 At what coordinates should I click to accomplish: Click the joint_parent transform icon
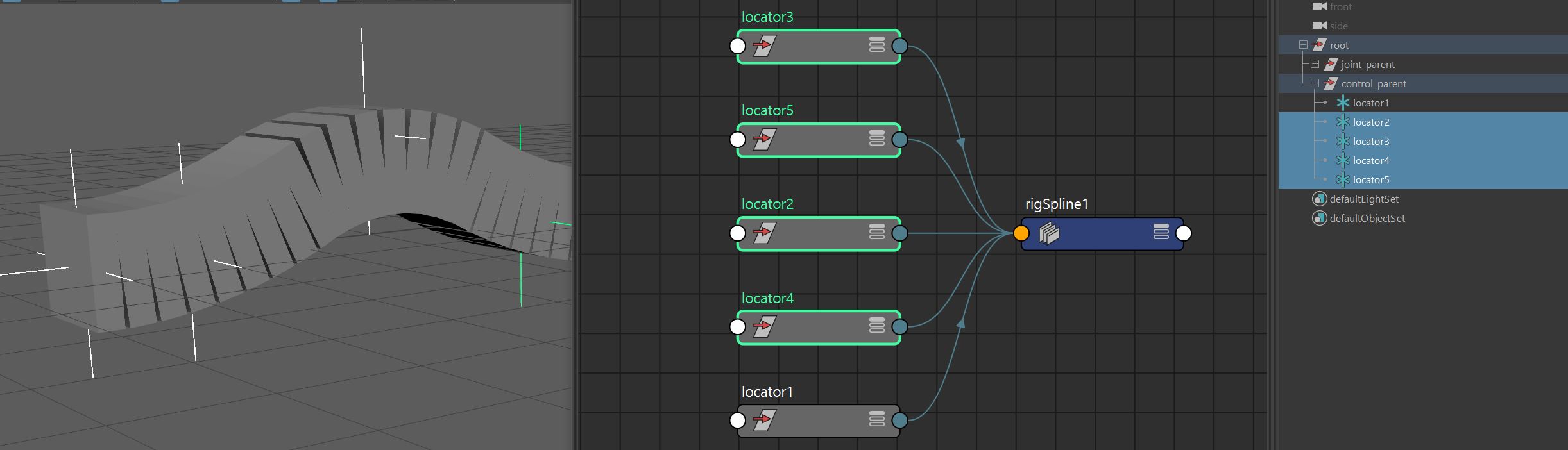coord(1331,64)
